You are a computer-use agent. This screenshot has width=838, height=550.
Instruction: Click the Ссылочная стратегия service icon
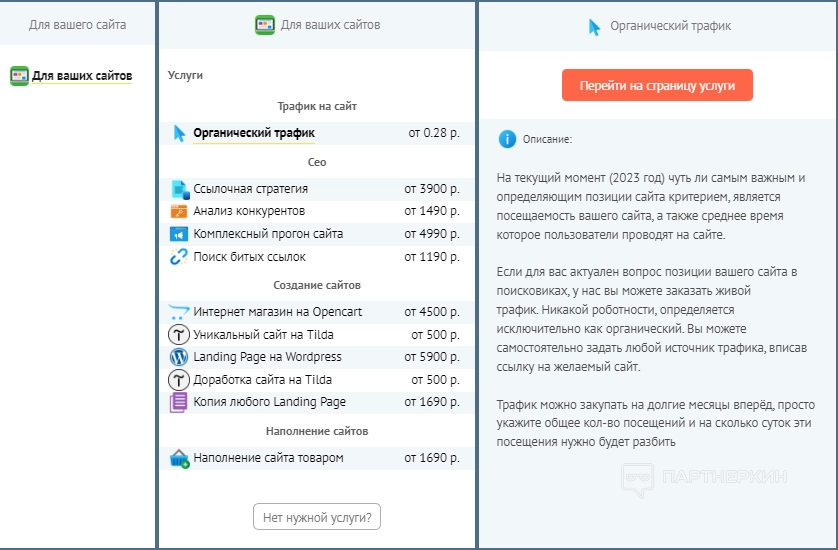tap(179, 189)
